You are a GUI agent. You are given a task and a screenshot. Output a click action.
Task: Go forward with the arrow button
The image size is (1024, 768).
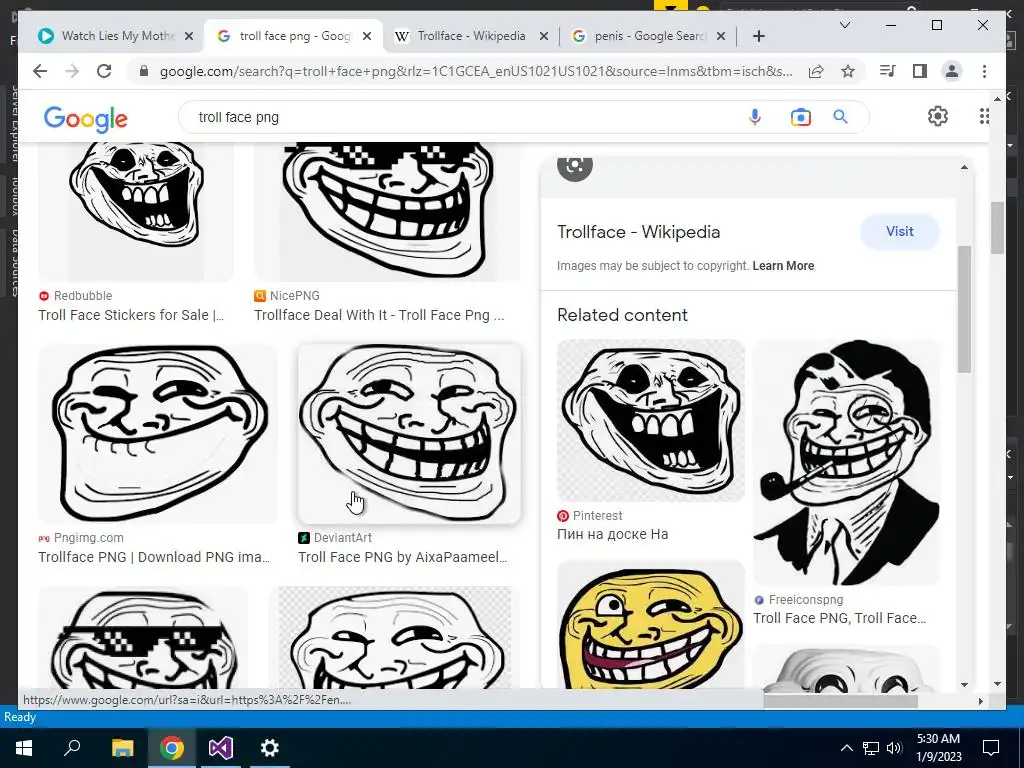pos(72,71)
